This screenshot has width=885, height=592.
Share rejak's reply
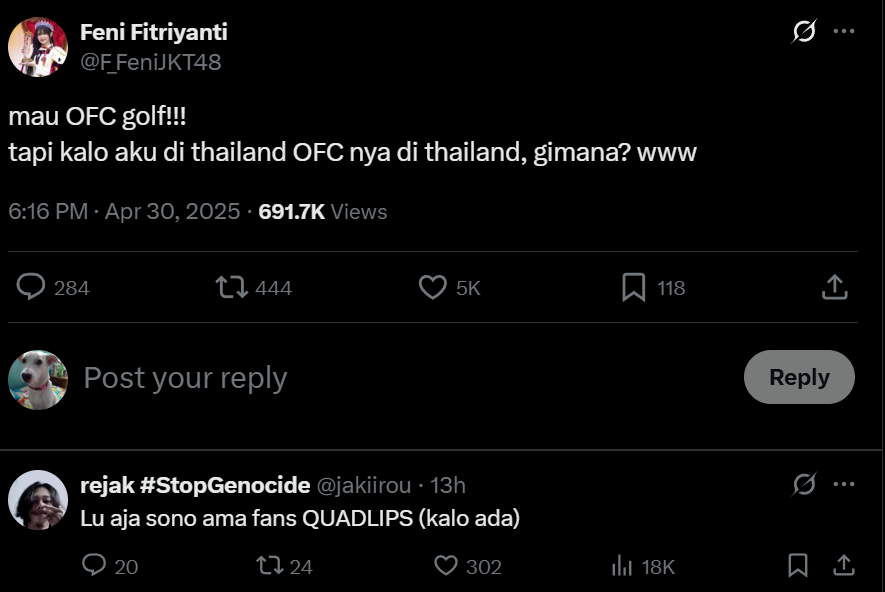pos(842,566)
